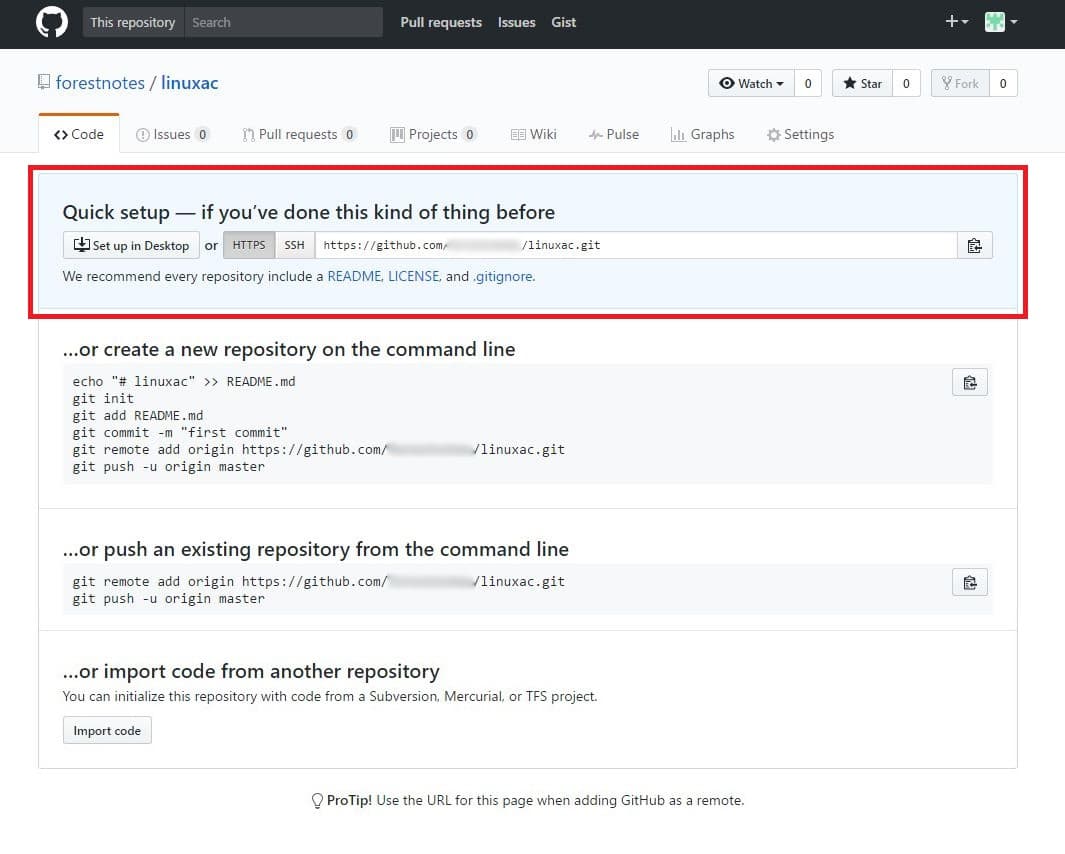Click the Fork button
Screen dimensions: 1065x854
(x=960, y=83)
